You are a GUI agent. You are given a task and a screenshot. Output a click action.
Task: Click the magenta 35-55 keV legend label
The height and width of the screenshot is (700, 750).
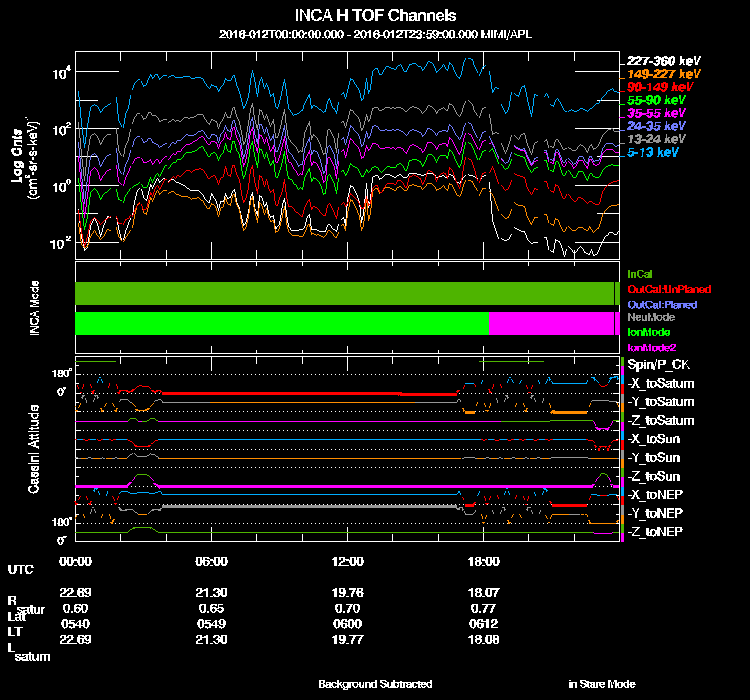[x=656, y=113]
